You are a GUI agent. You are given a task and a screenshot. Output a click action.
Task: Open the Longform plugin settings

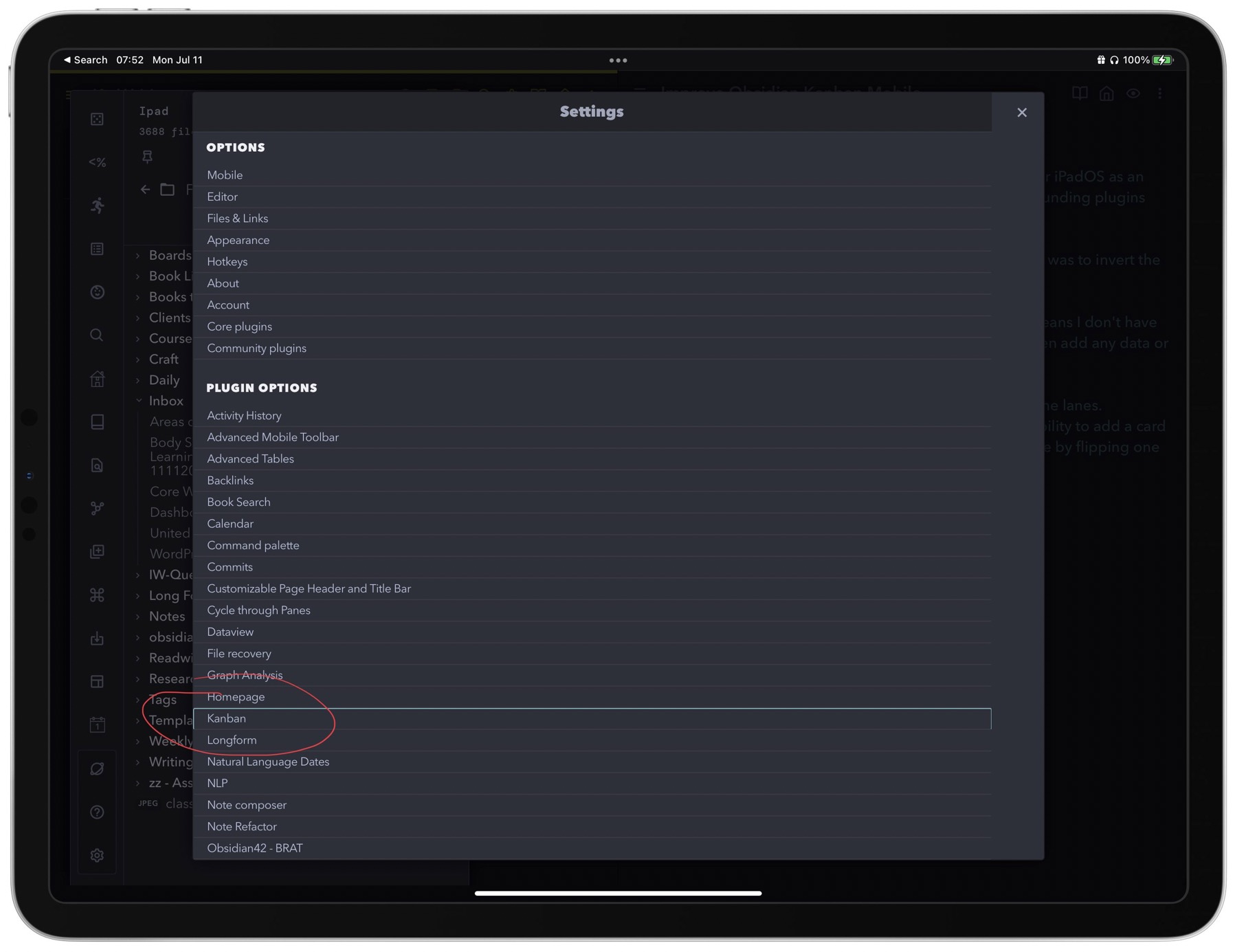click(x=232, y=740)
